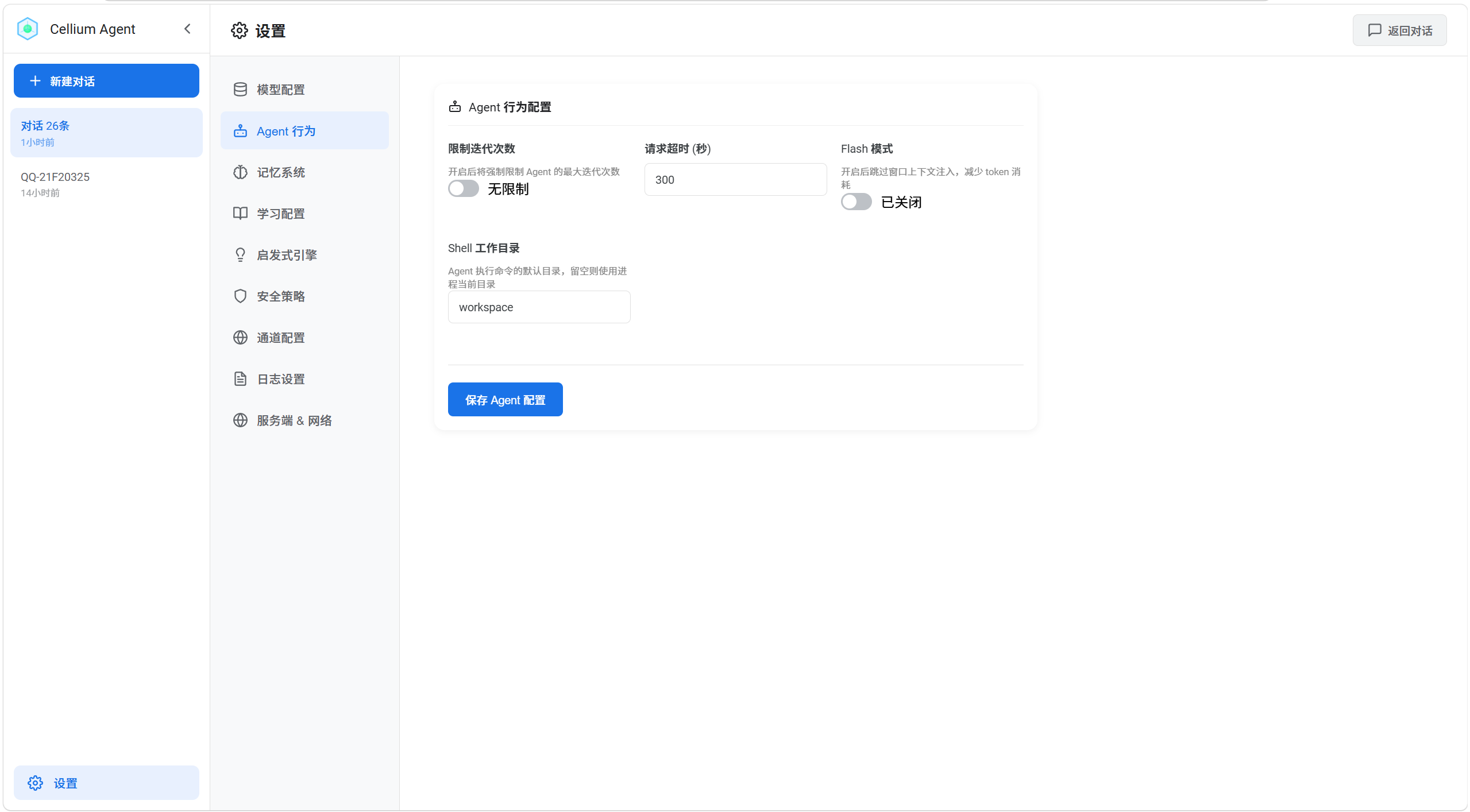Click the 请求超时 input field
Viewport: 1470px width, 812px height.
pyautogui.click(x=735, y=180)
